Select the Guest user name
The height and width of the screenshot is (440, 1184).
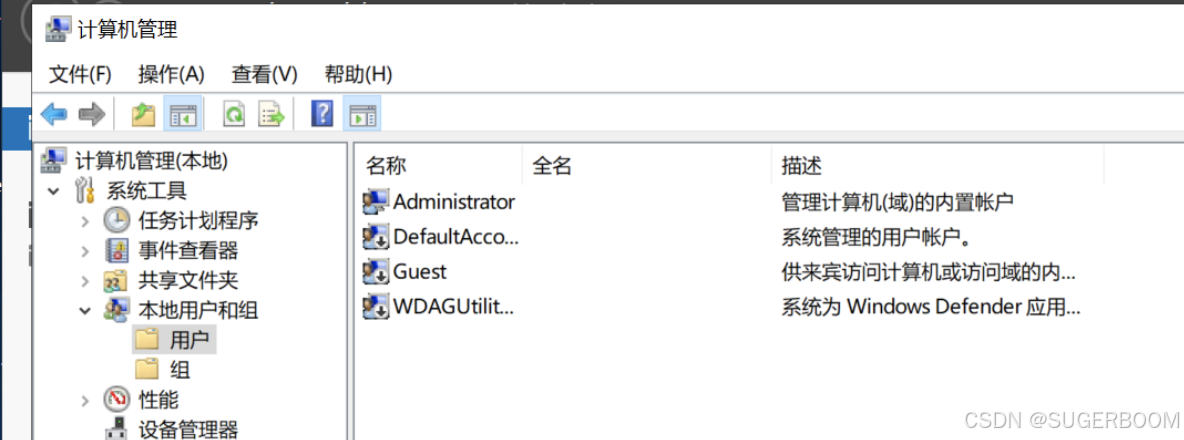tap(420, 272)
